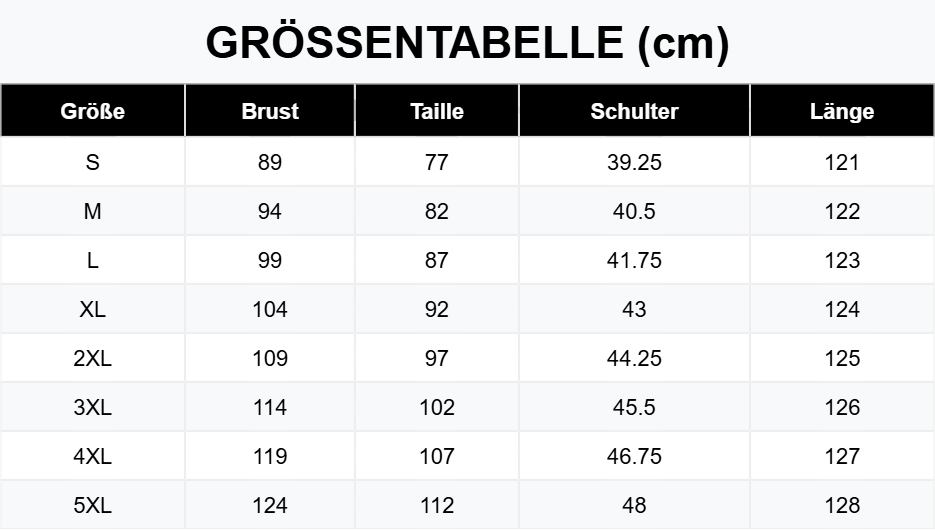Select the 4XL size cell

(x=92, y=456)
